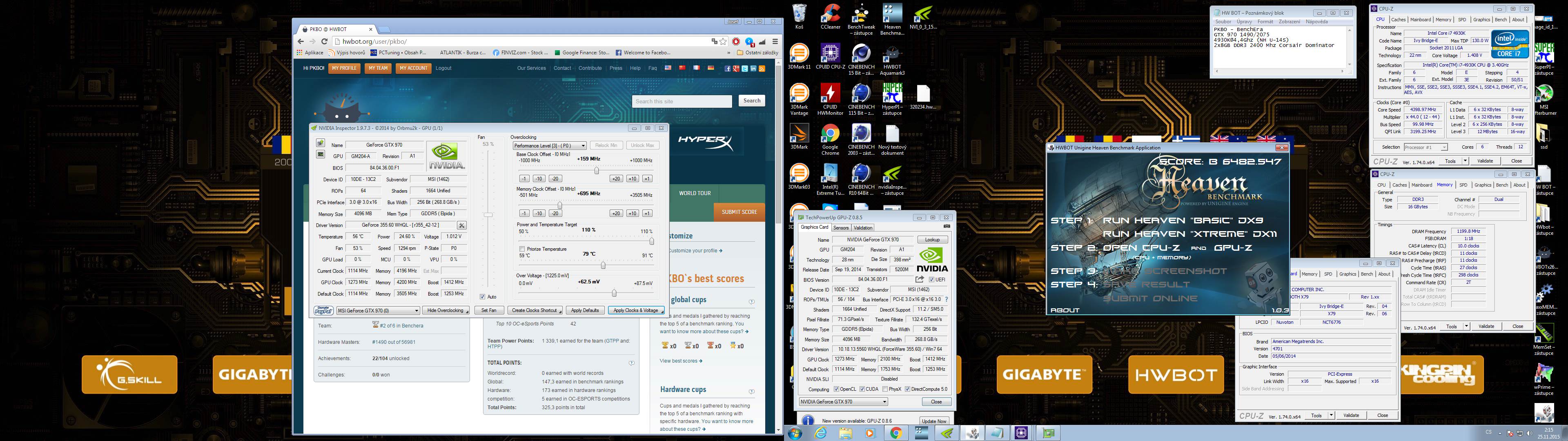Click Update Now for GPU-Z 0.8.6
This screenshot has width=1568, height=441.
click(934, 421)
